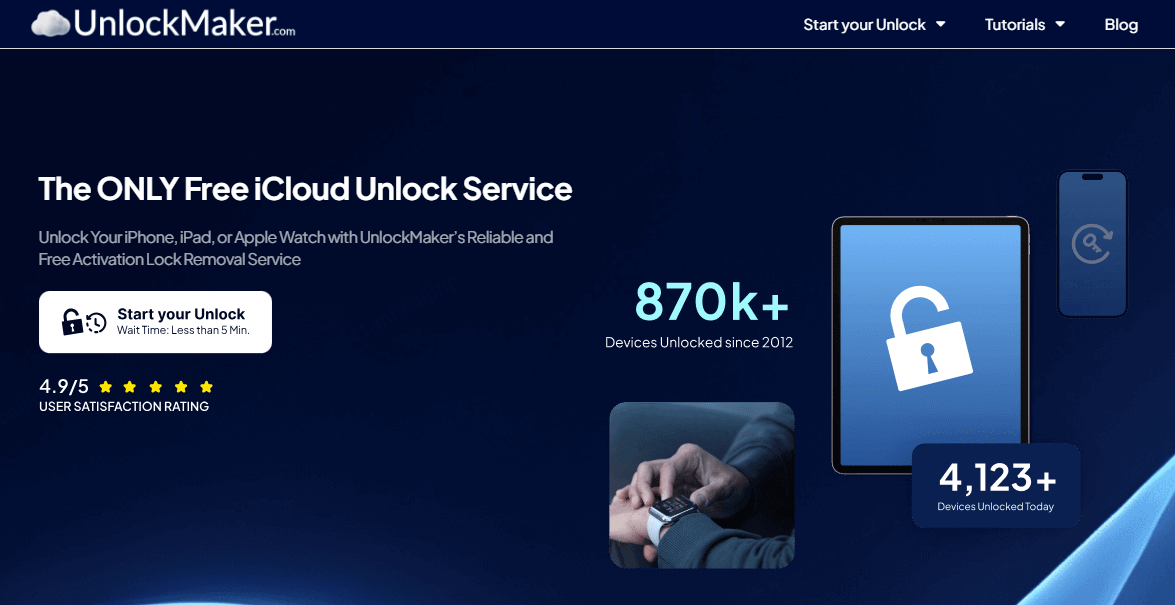Click the Devices Unlocked since 2012 text
Viewport: 1175px width, 605px height.
click(x=698, y=343)
